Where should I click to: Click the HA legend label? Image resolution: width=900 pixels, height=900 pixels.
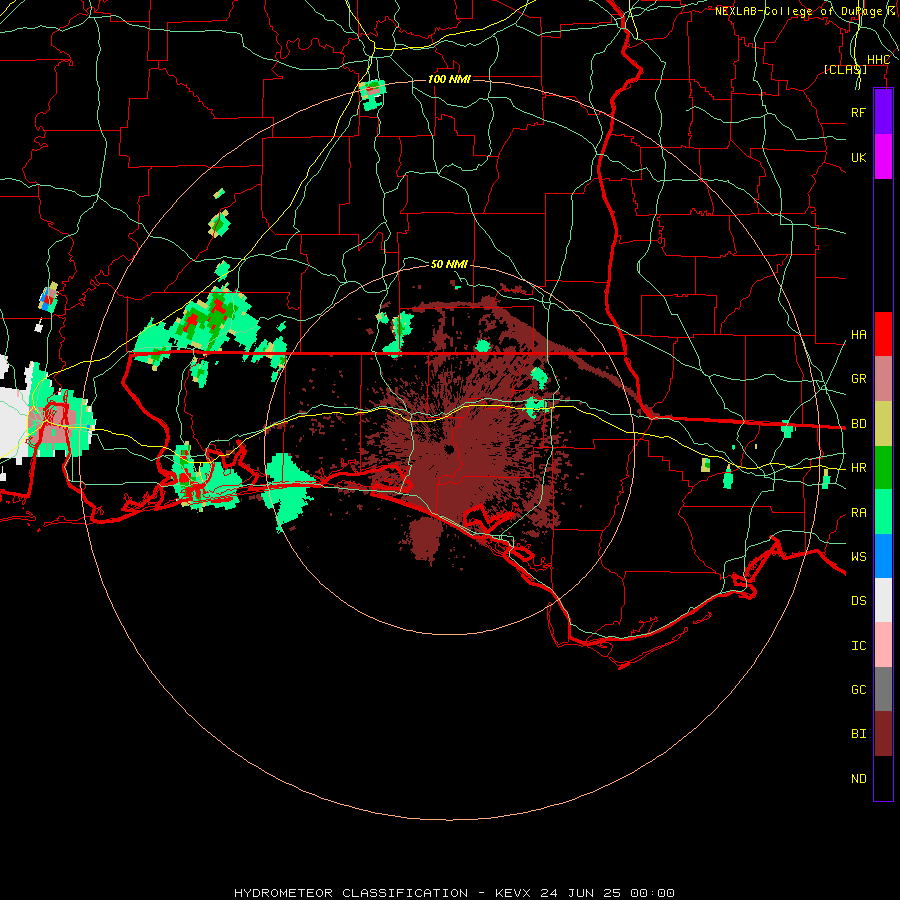coord(858,334)
